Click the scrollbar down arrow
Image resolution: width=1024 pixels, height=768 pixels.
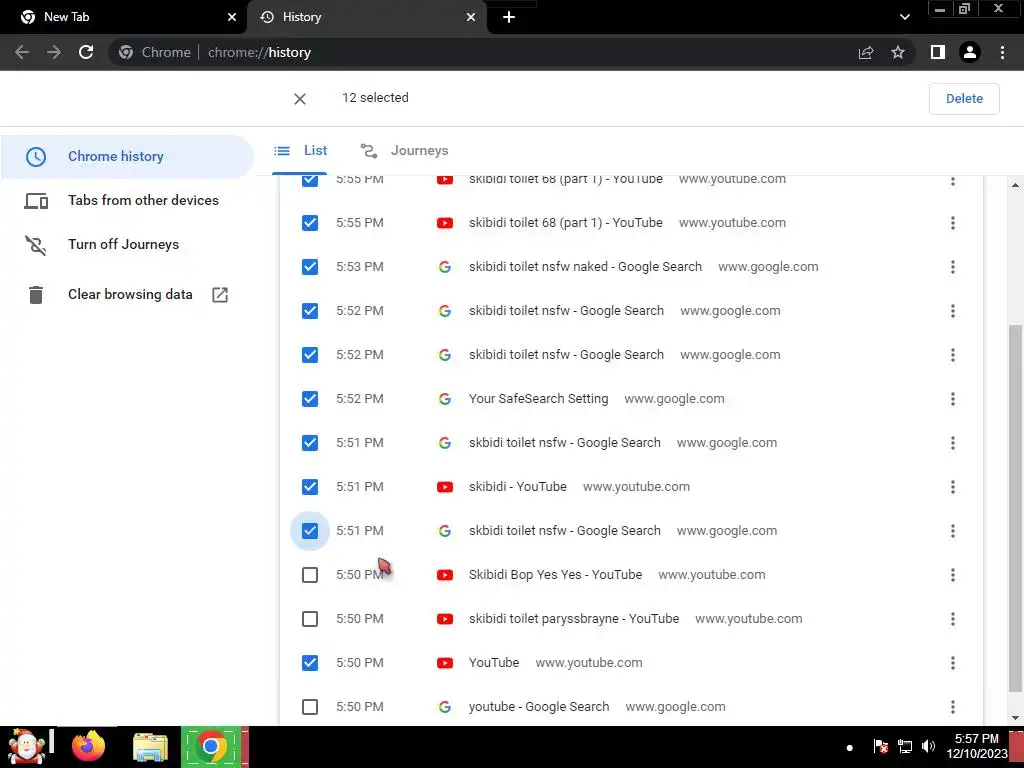tap(1016, 718)
